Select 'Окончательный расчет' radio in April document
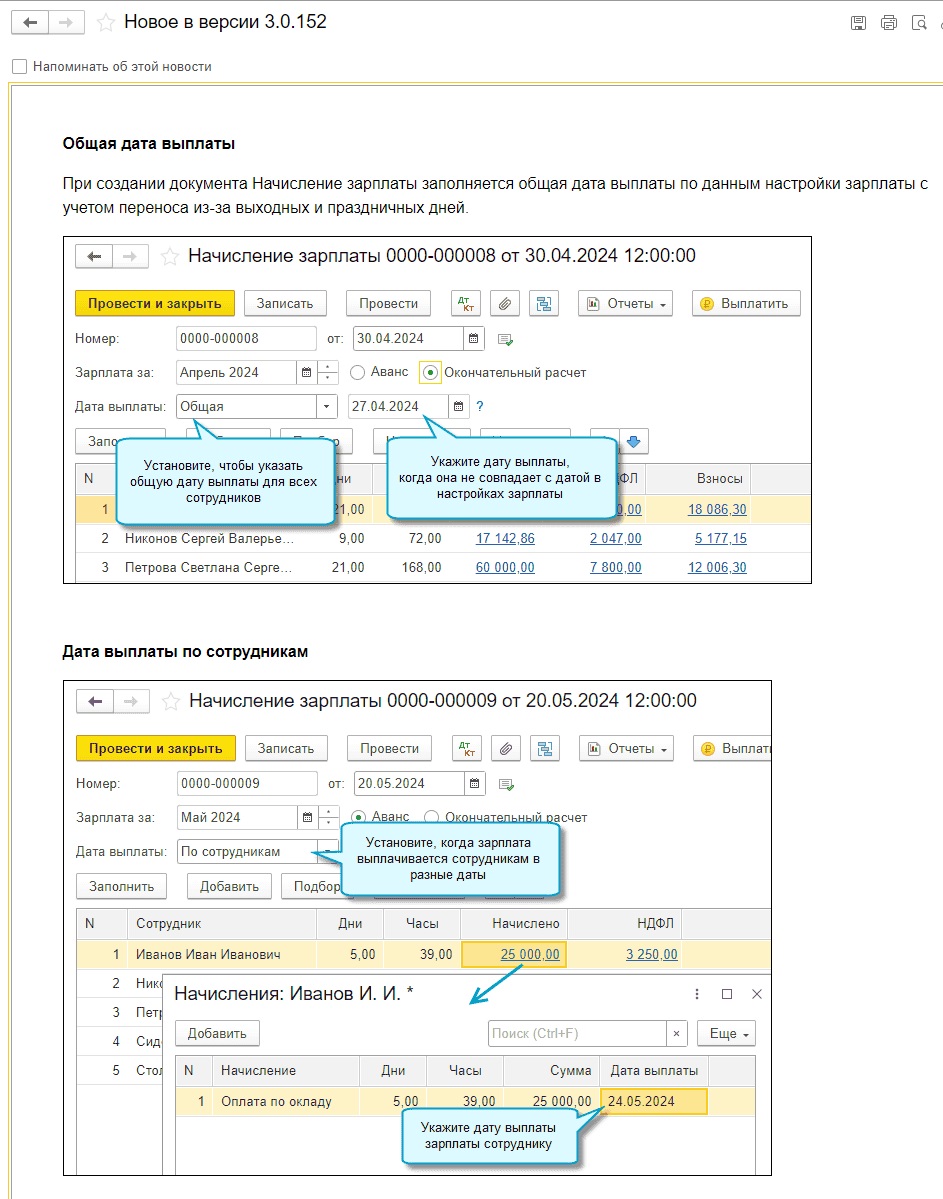Image resolution: width=943 pixels, height=1199 pixels. point(431,372)
